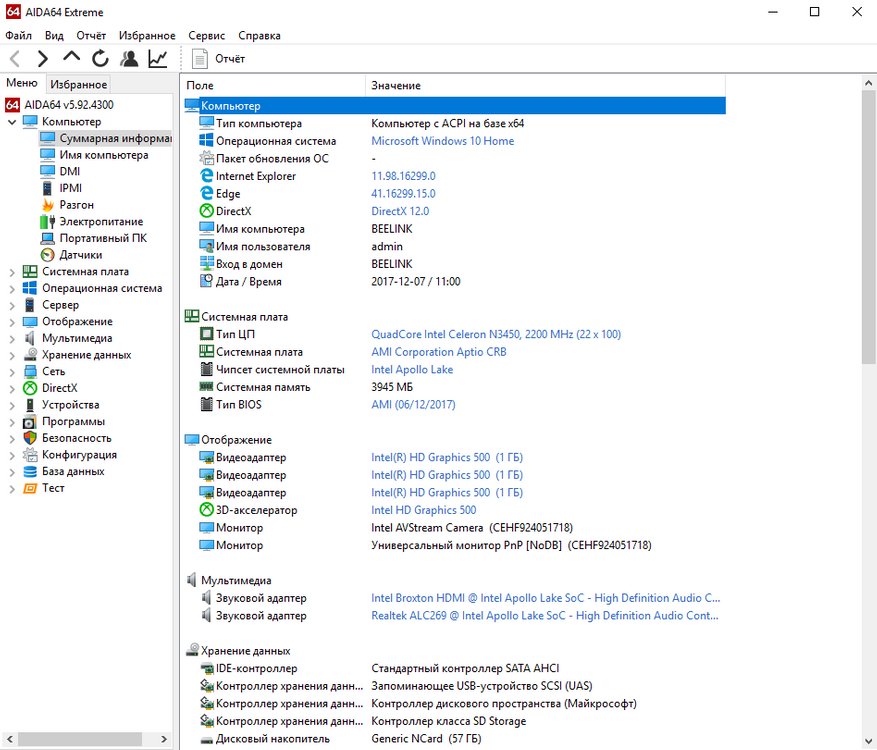Select Суммарная информация tree item

(106, 138)
